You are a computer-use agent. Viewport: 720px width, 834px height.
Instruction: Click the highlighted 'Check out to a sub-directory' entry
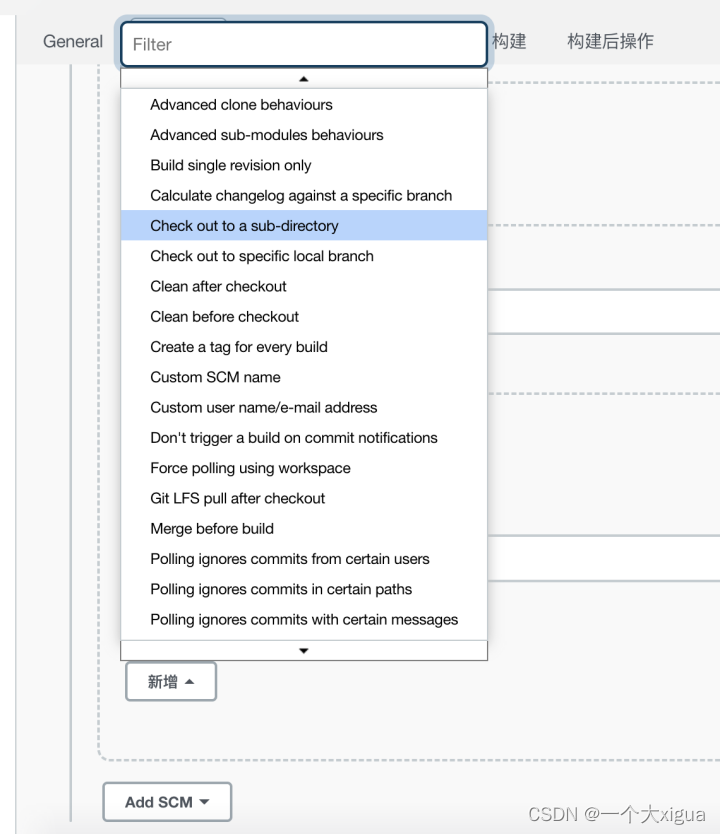(x=245, y=225)
